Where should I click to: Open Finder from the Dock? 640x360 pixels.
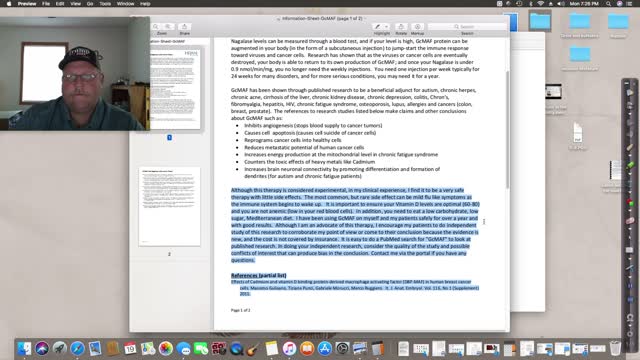pos(24,349)
